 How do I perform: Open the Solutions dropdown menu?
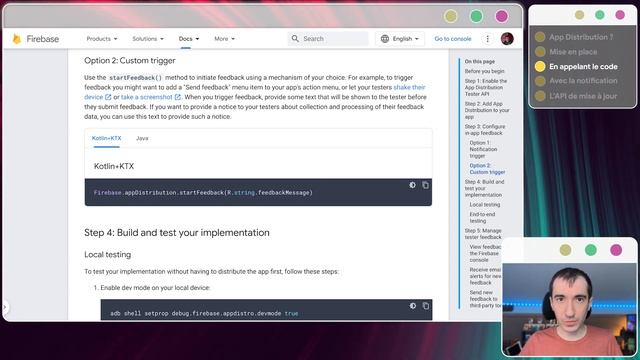click(148, 39)
